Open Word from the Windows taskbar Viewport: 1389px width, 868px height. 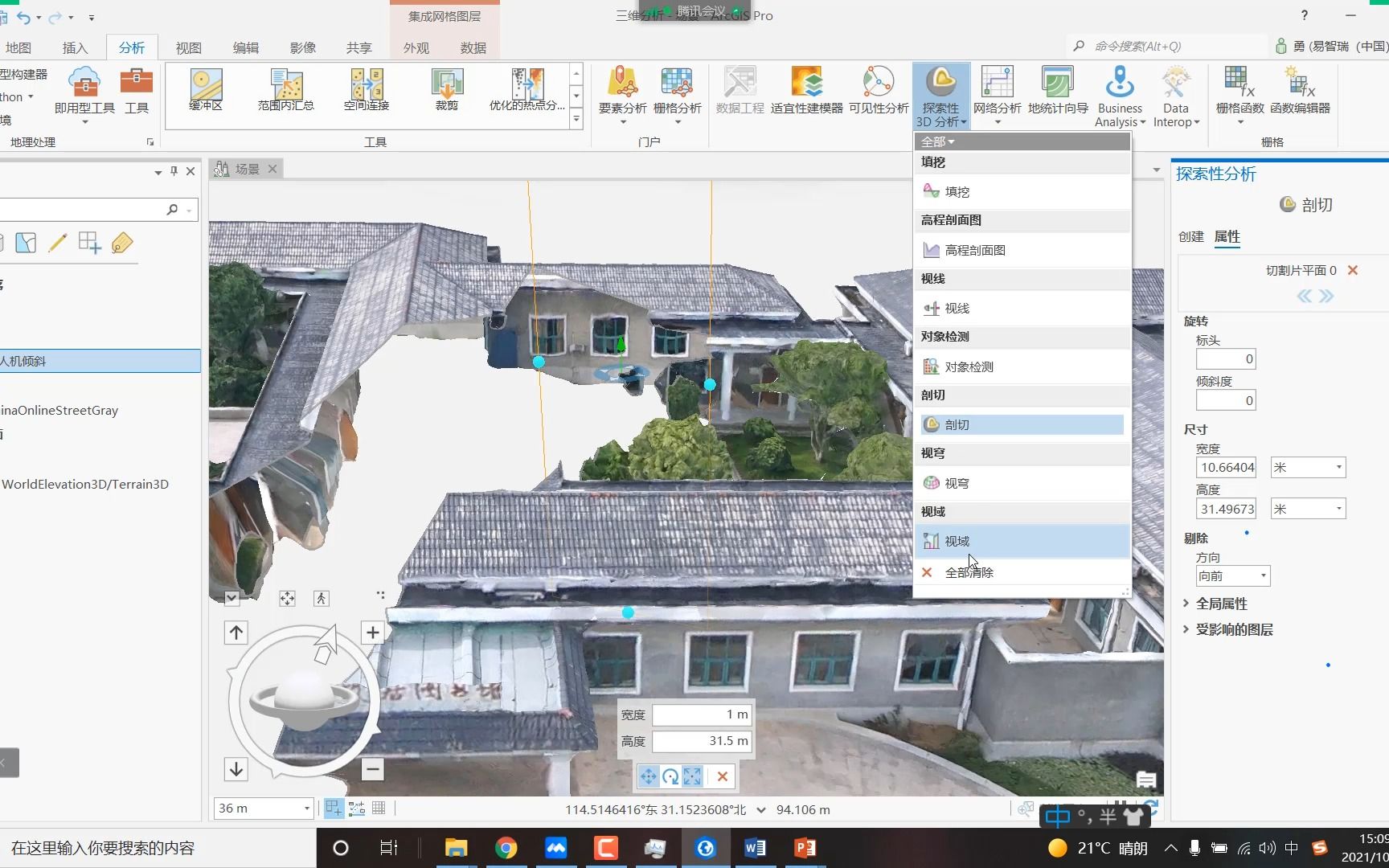click(755, 848)
